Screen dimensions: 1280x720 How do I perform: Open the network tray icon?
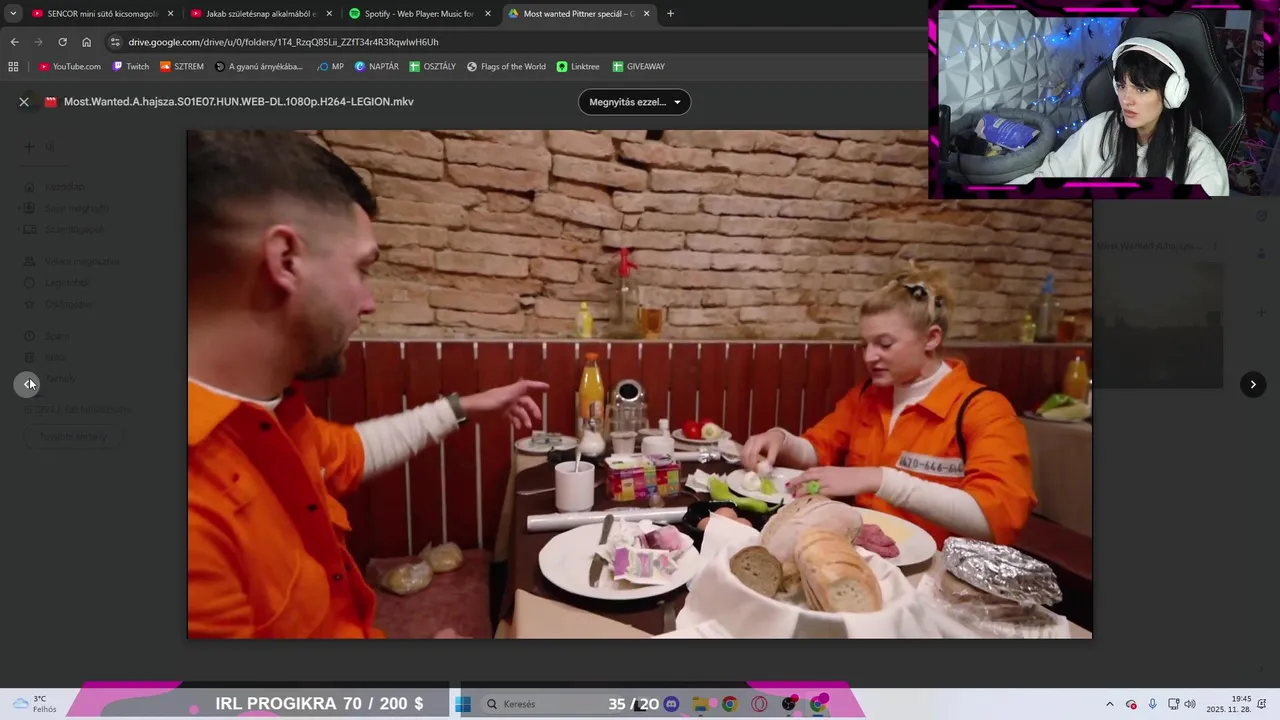1173,704
